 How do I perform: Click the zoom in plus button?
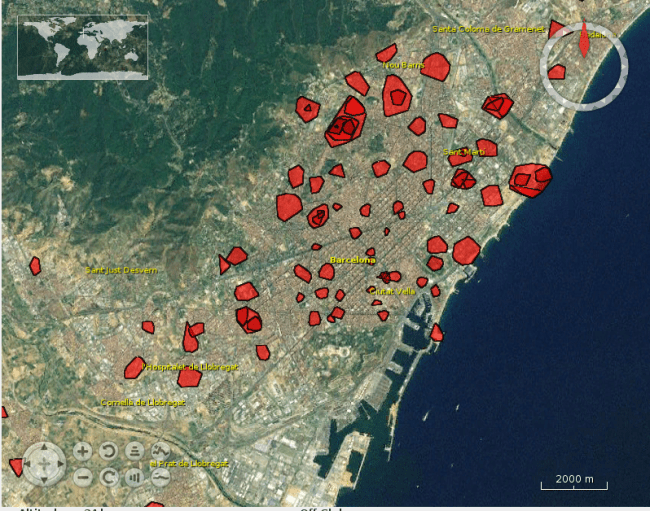pyautogui.click(x=82, y=451)
